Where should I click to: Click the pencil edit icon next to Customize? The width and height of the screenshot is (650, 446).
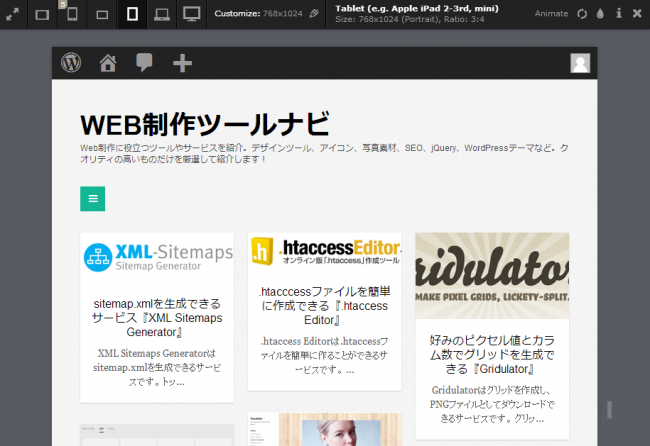click(314, 13)
